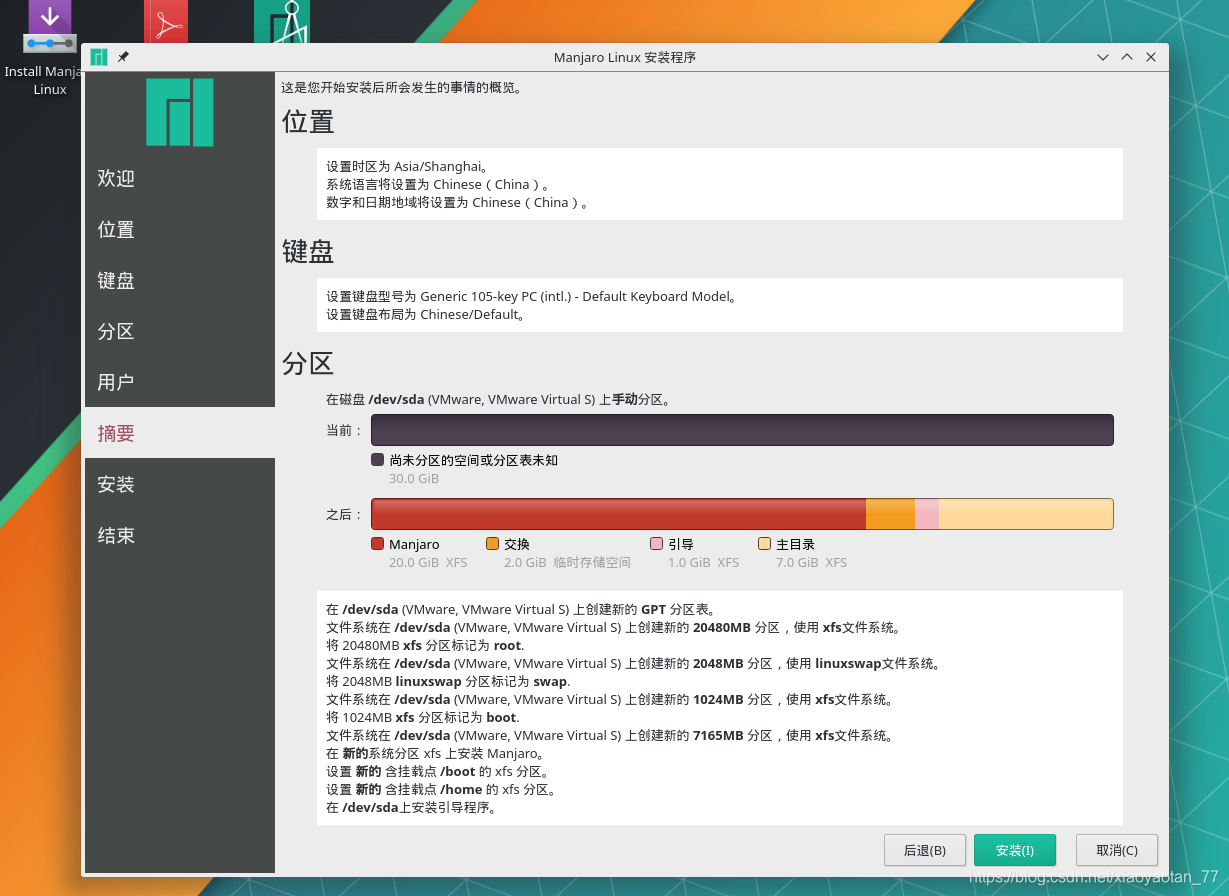
Task: Click the line marking 2048MB linuxswap as swap
Action: pos(449,681)
